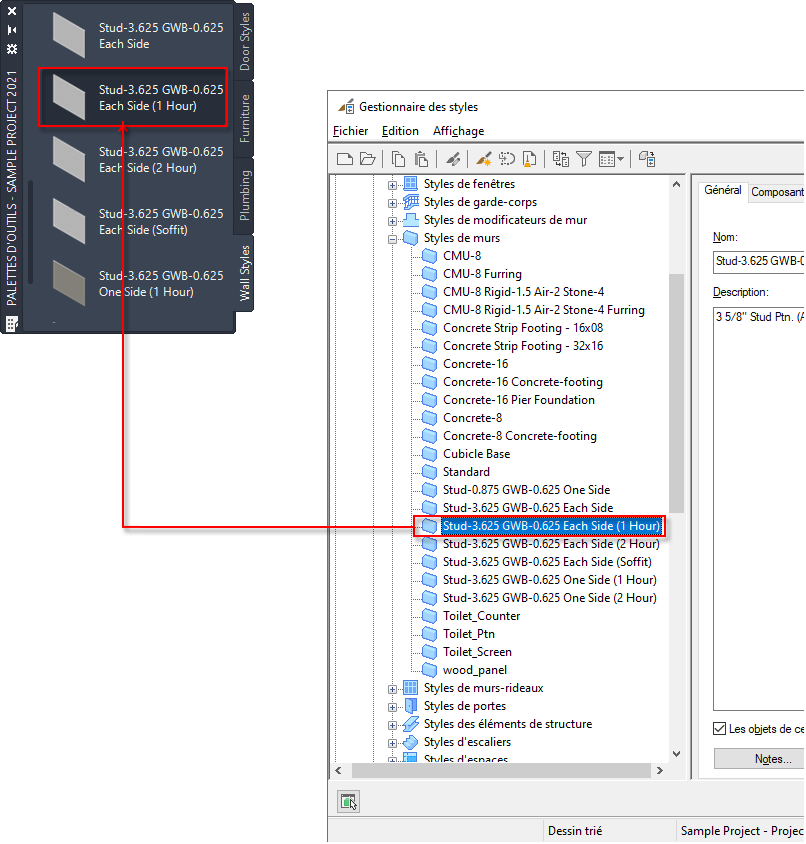Expand the Styles de modificateurs de mur node
Screen dimensions: 806x844
[393, 221]
